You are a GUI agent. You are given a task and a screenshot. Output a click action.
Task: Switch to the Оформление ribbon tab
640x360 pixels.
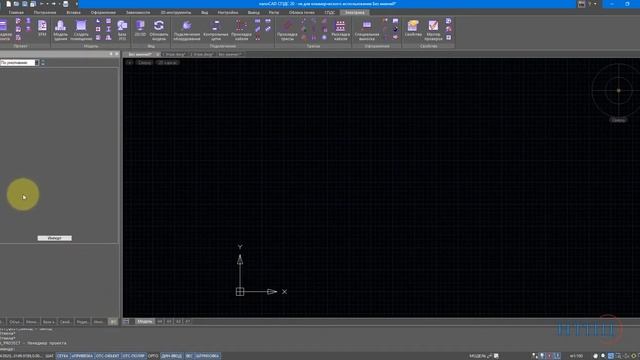pyautogui.click(x=103, y=12)
